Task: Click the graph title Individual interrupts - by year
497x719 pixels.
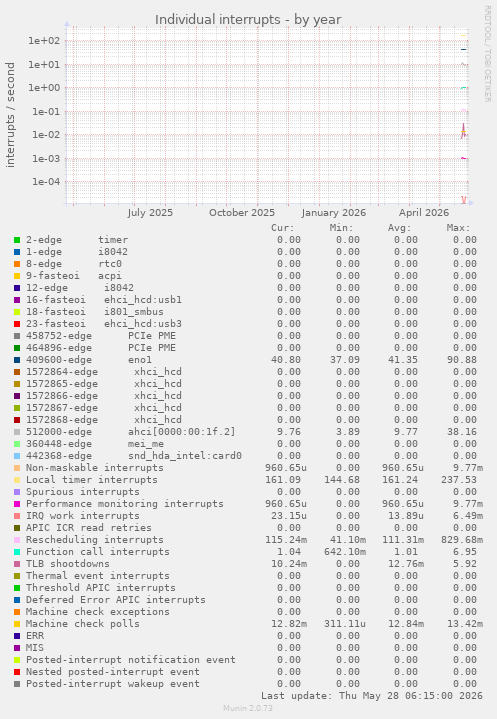Action: (248, 20)
